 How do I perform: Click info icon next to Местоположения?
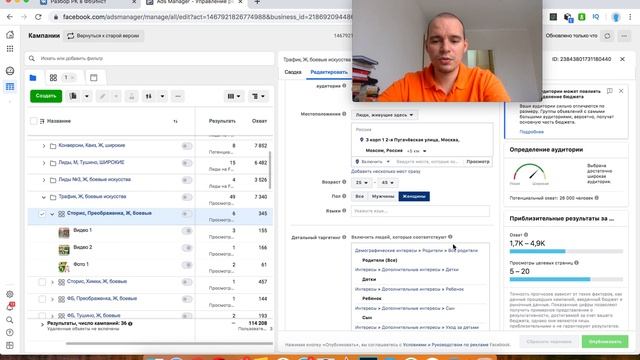tap(344, 114)
